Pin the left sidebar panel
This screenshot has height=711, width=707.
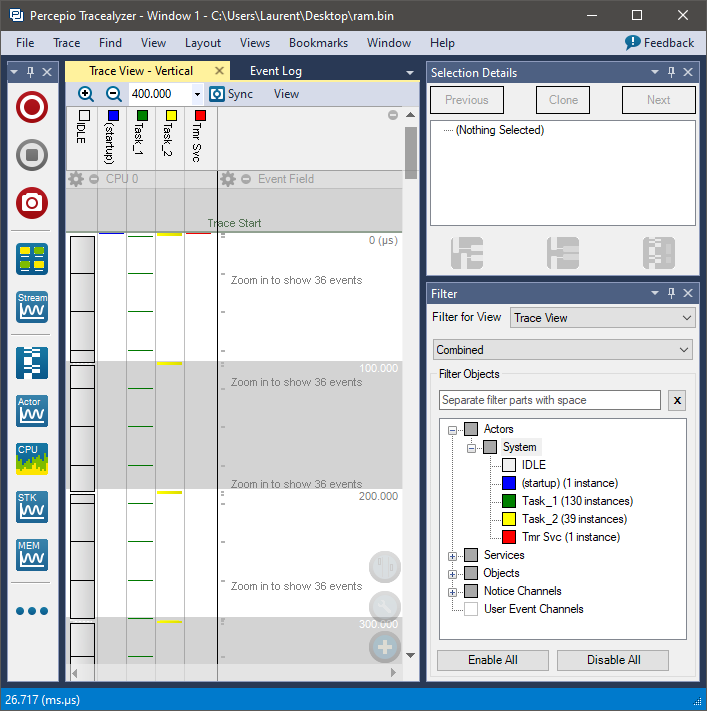pos(30,72)
